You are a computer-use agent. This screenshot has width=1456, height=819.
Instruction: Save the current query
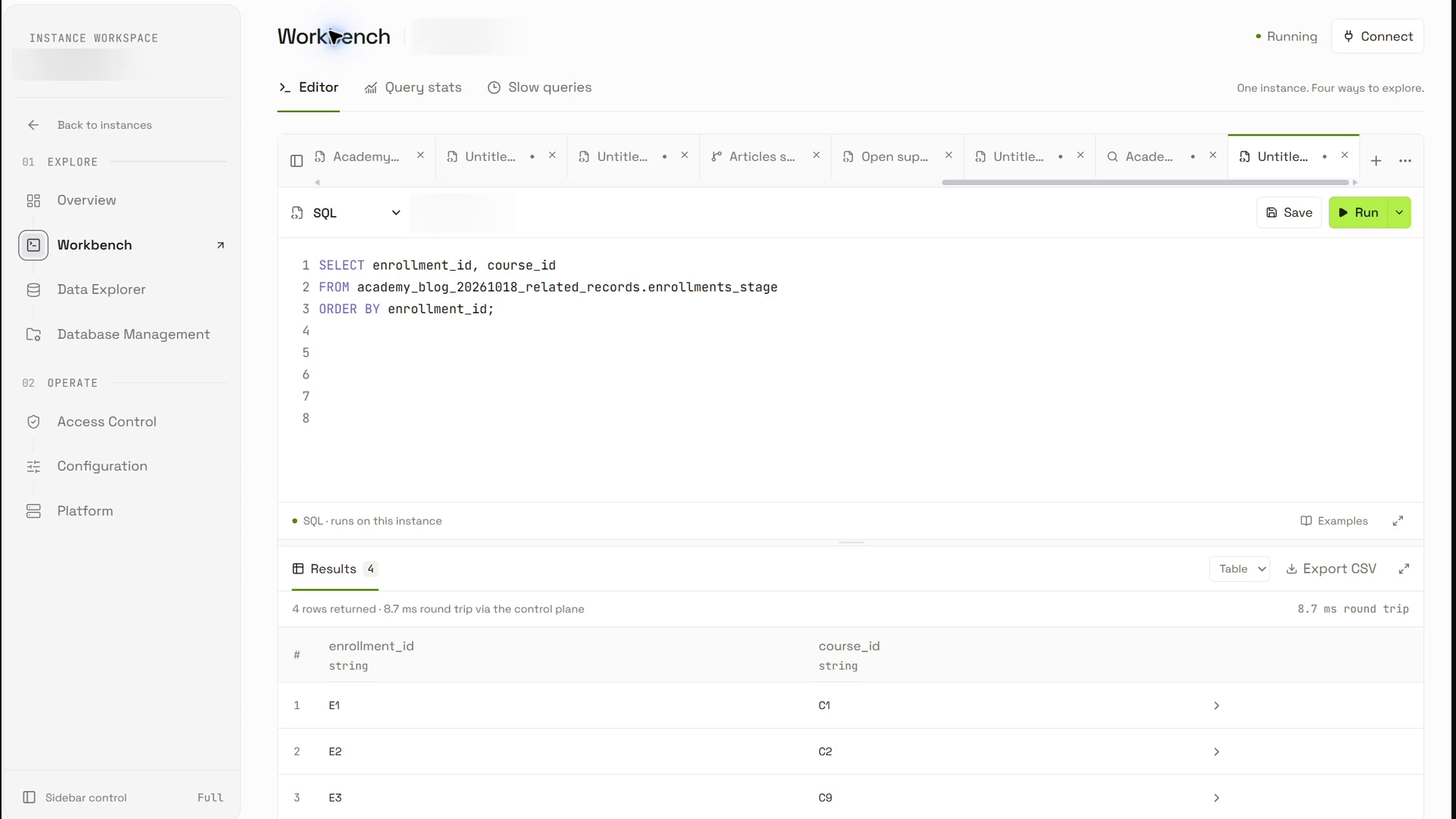1289,213
